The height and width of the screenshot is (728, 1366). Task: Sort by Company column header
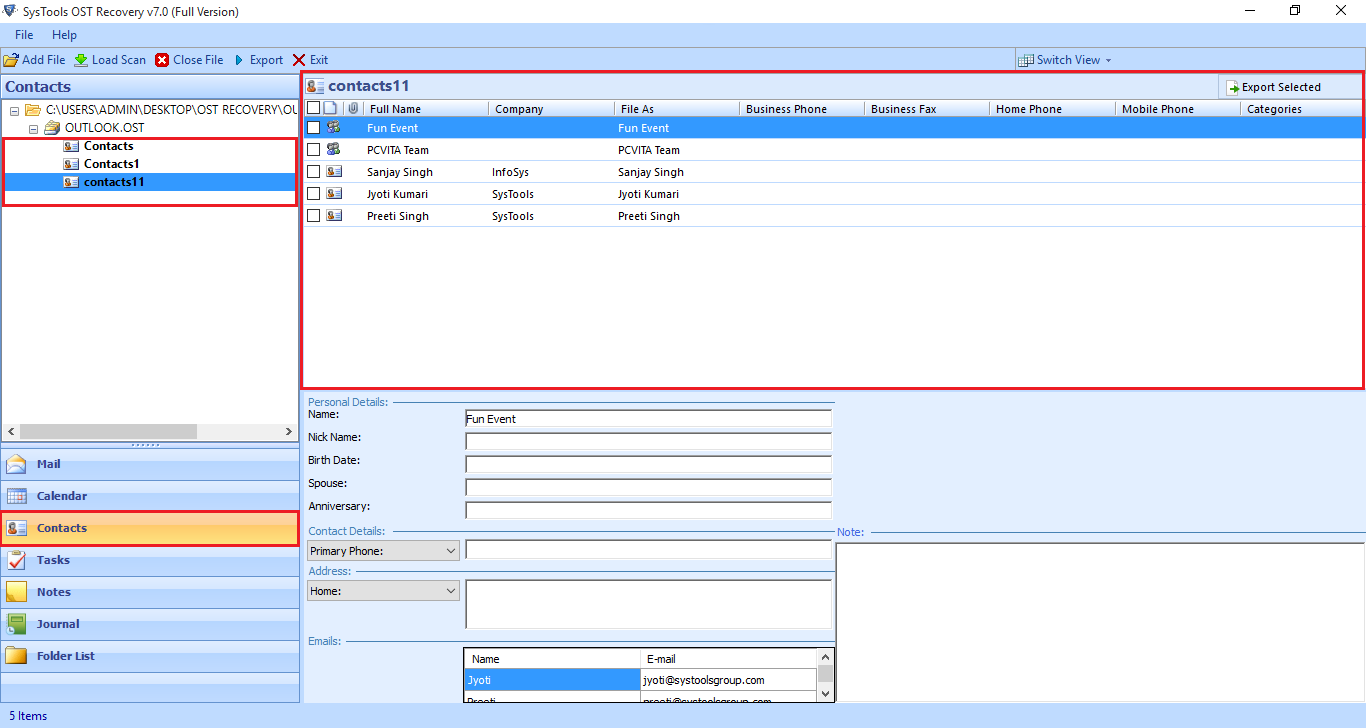click(551, 109)
